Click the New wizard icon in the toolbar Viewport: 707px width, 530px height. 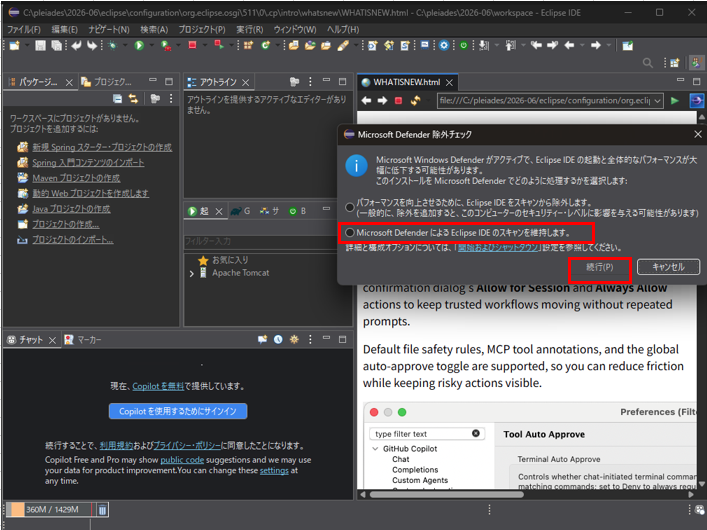(x=14, y=46)
